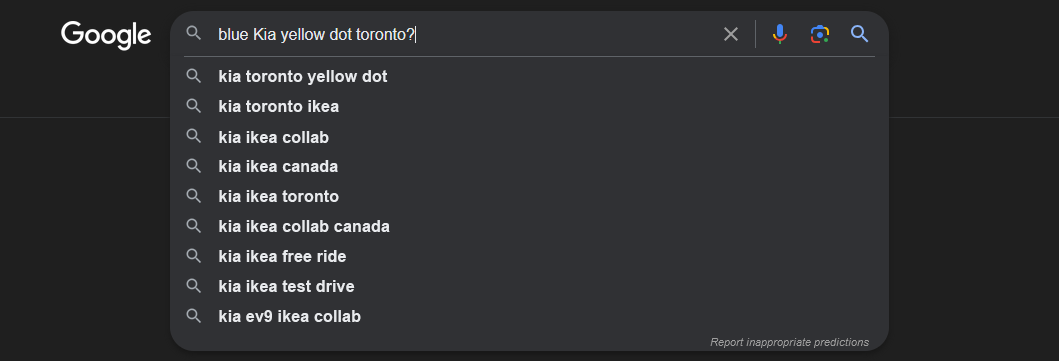The image size is (1059, 361).
Task: Click magnifier icon beside 'kia ikea free ride'
Action: pyautogui.click(x=194, y=256)
